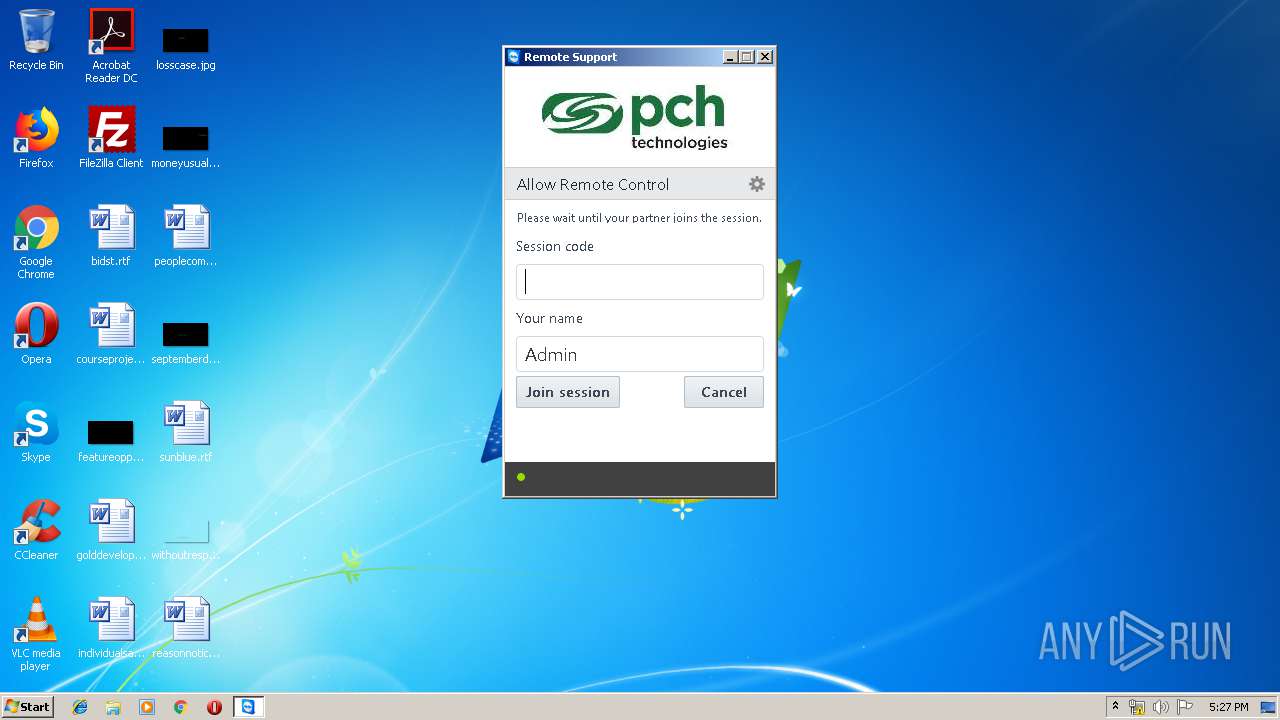Close the Remote Support window
1280x720 pixels.
[765, 57]
